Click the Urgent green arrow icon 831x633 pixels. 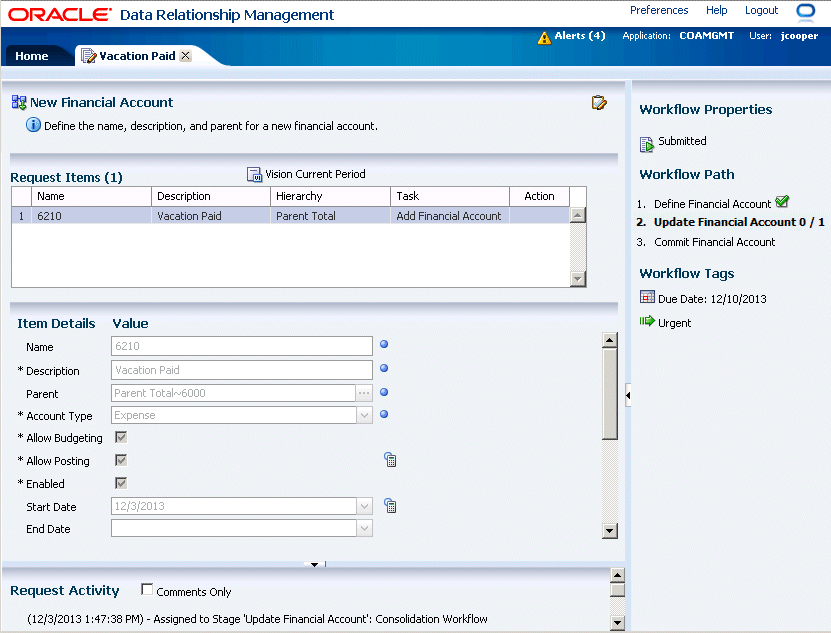[647, 321]
